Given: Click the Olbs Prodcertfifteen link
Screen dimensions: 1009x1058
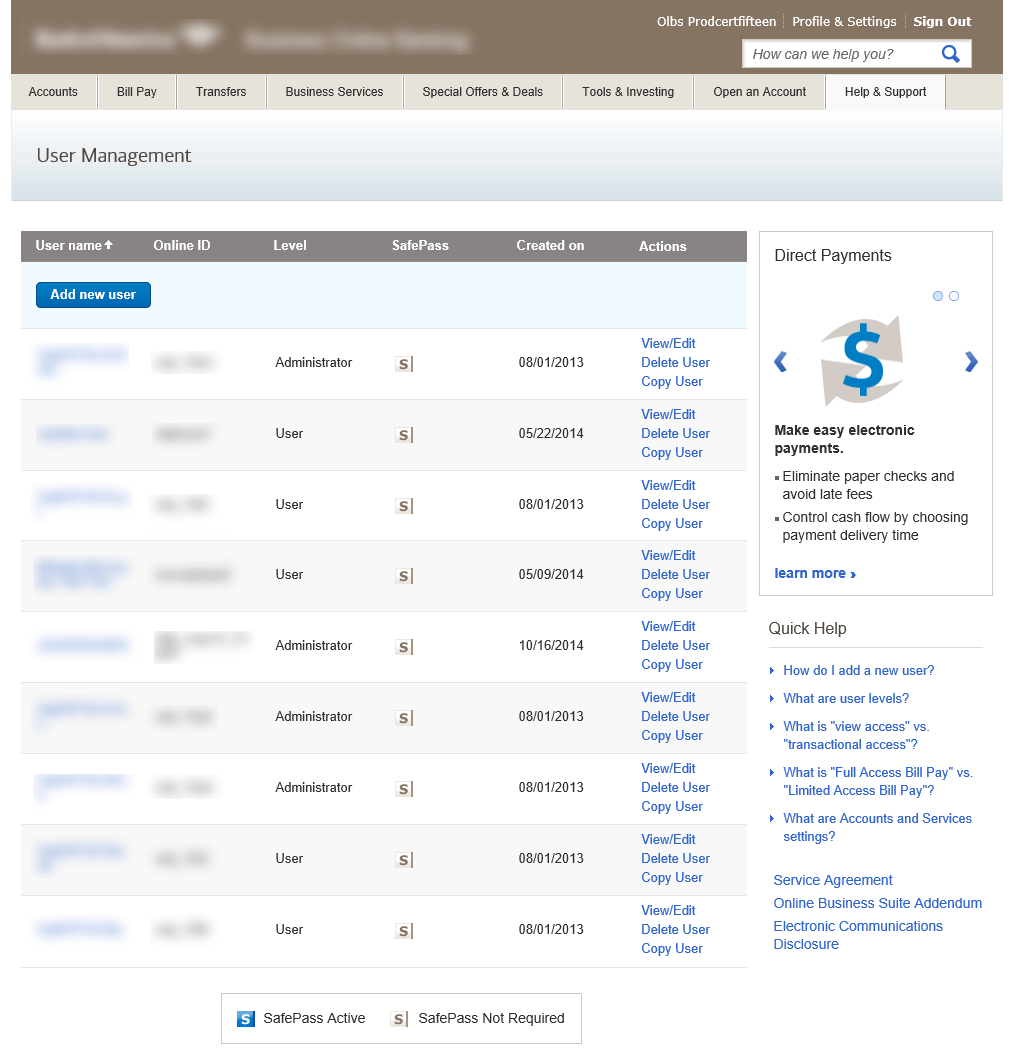Looking at the screenshot, I should coord(717,22).
